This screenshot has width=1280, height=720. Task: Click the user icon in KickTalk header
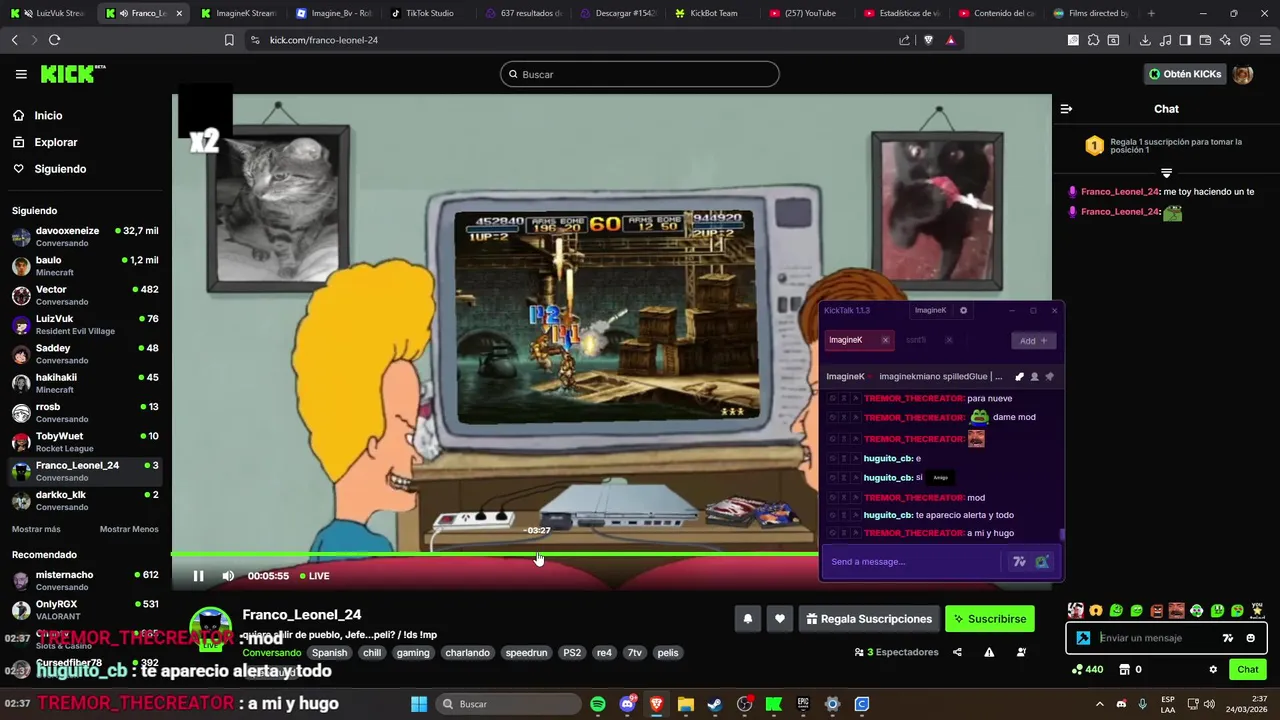click(1034, 377)
